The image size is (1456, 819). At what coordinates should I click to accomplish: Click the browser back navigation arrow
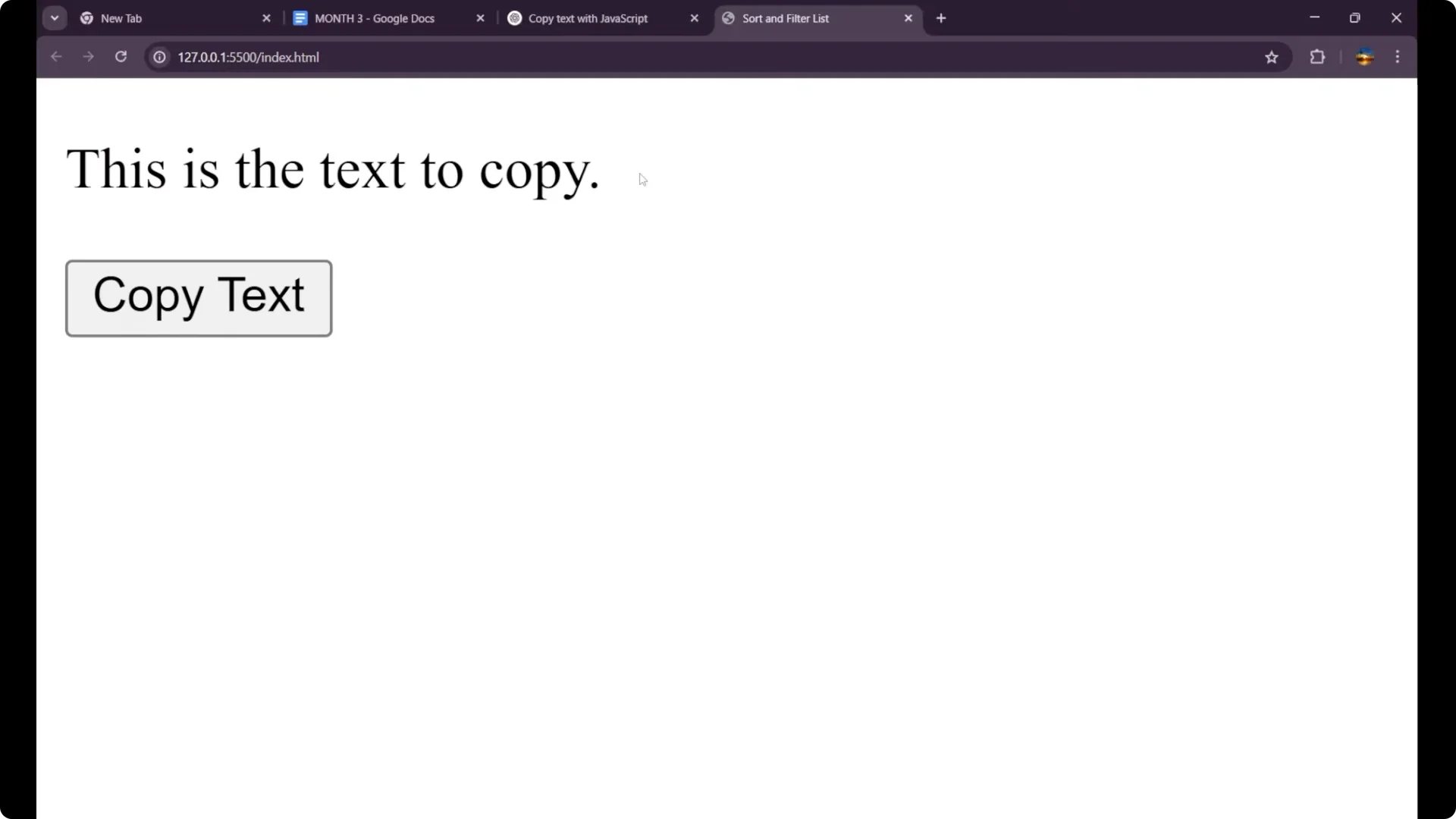(56, 57)
